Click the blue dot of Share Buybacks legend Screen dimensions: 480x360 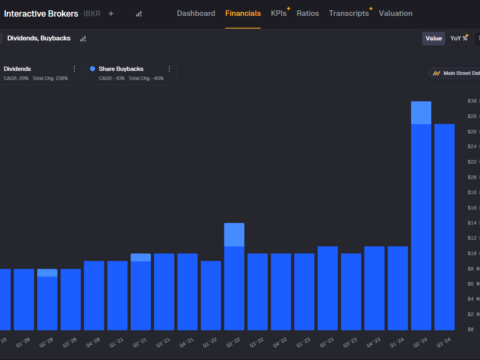[x=92, y=69]
